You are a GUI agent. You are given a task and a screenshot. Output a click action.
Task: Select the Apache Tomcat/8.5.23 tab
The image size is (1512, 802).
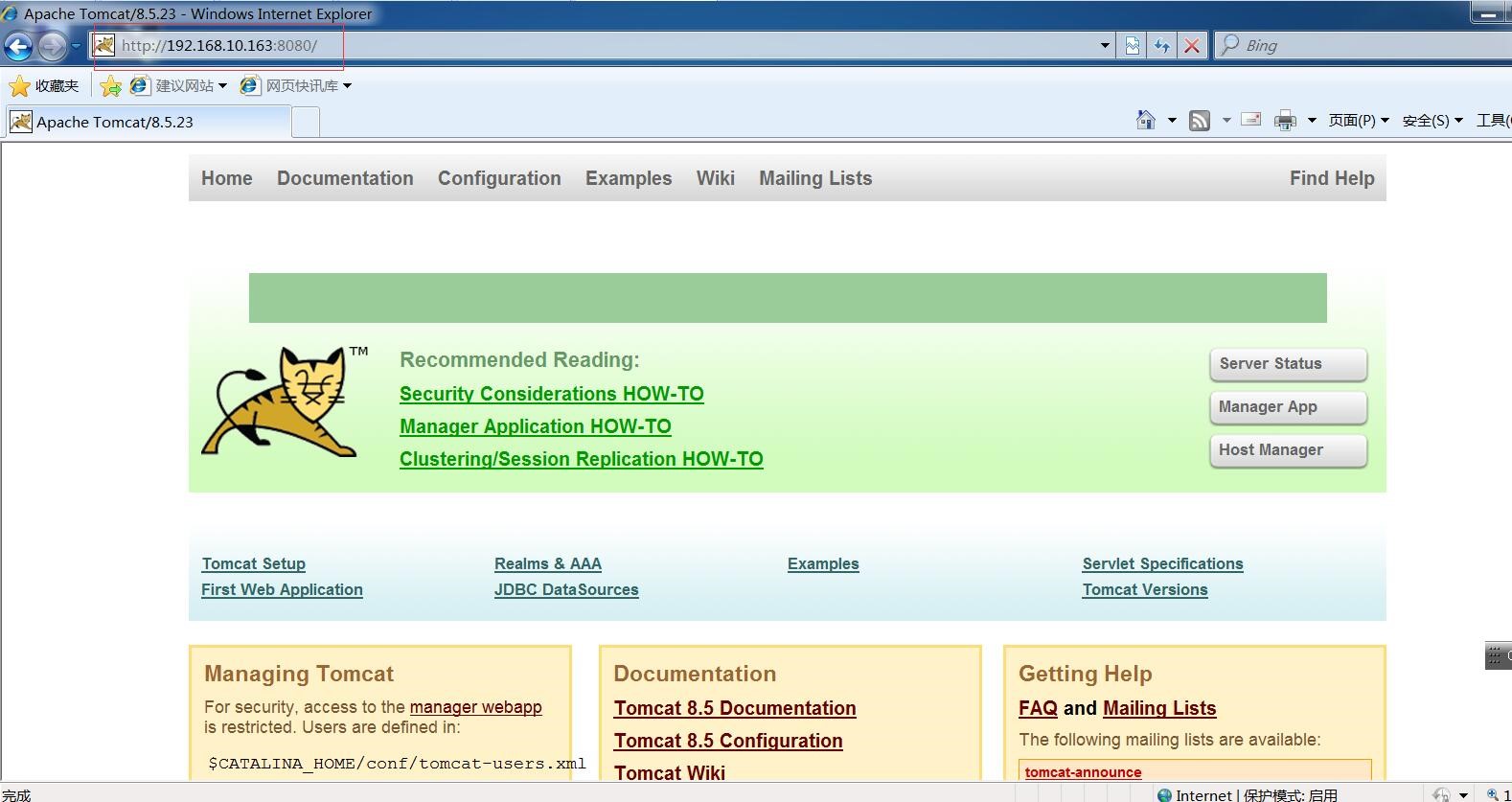(148, 122)
